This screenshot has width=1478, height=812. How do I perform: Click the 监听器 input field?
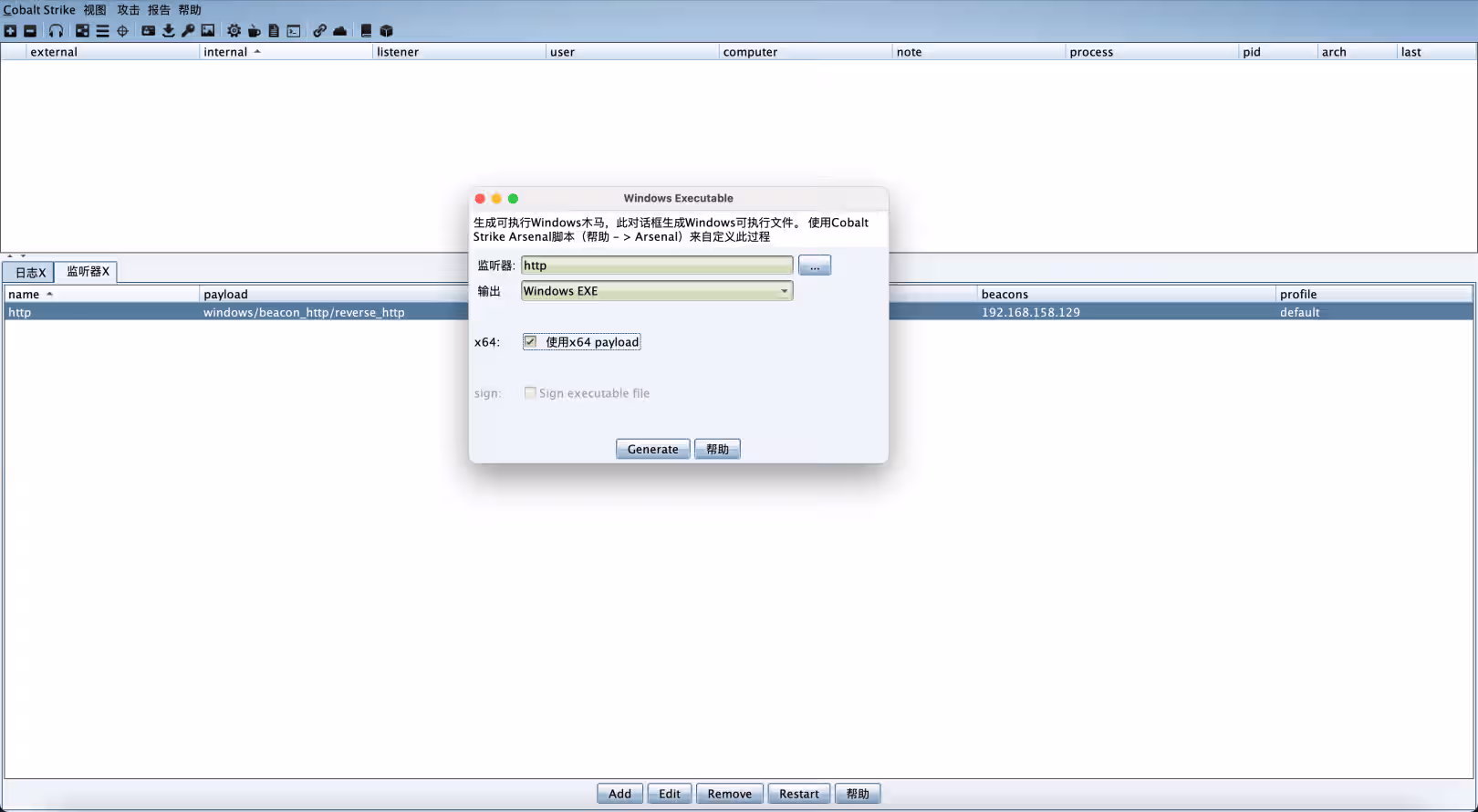tap(656, 265)
